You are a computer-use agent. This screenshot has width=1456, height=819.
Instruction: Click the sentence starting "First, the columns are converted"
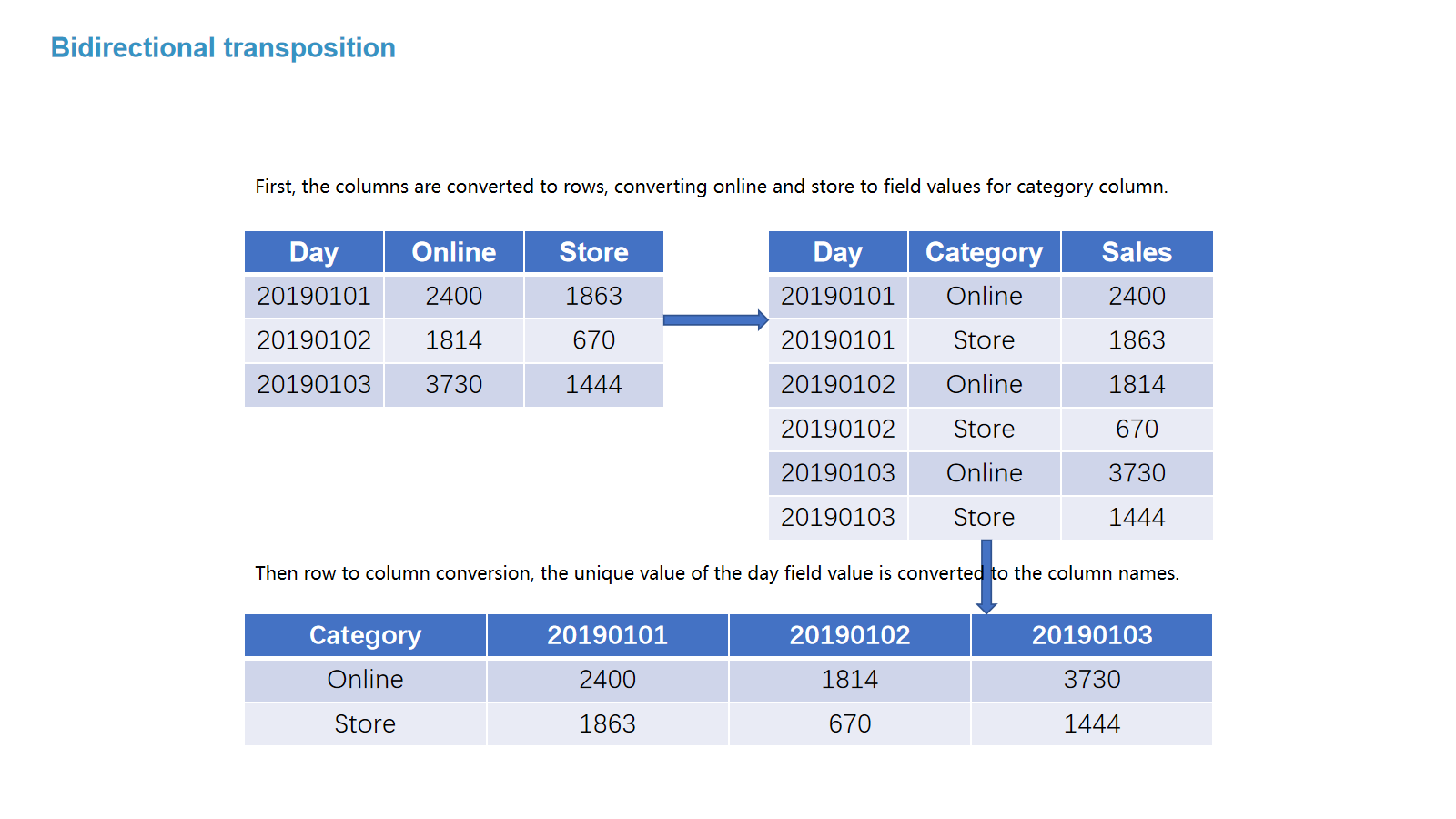711,187
